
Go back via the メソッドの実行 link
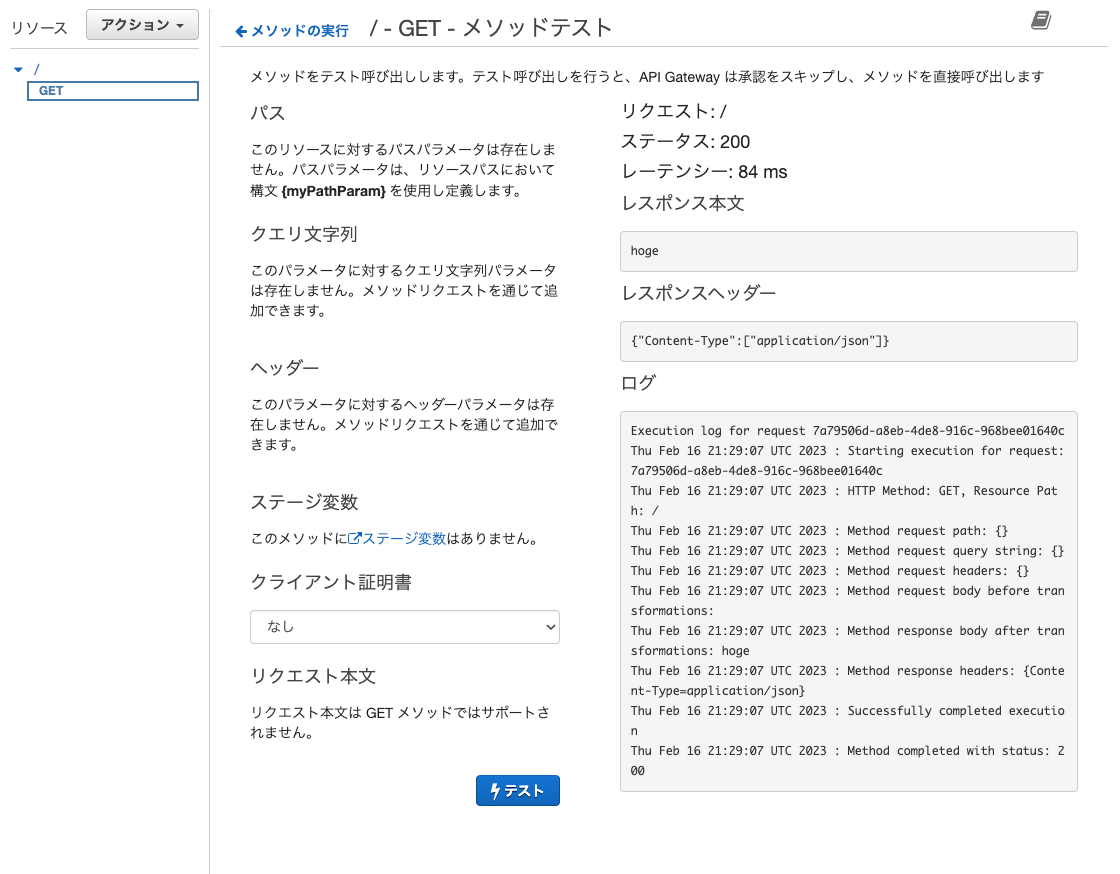pos(299,31)
